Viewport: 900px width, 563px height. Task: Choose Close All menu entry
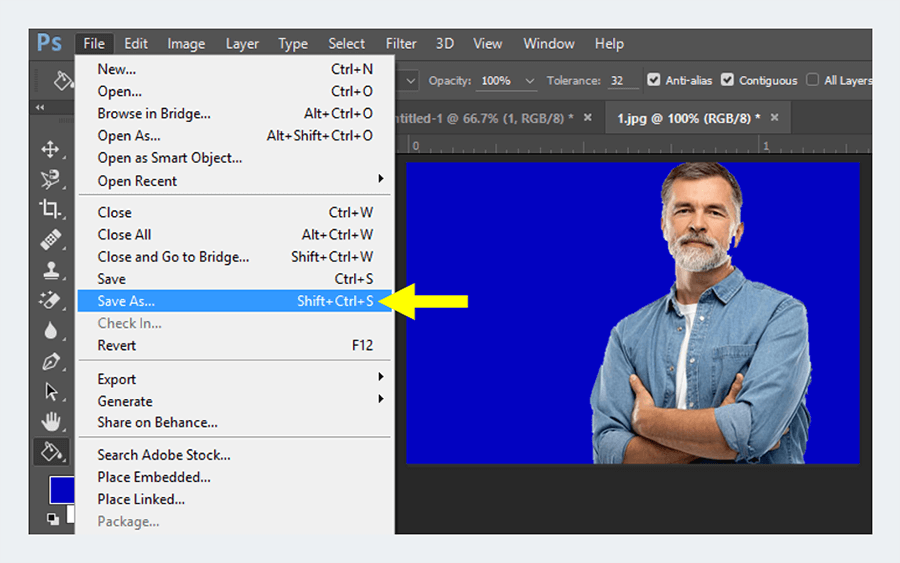tap(235, 235)
